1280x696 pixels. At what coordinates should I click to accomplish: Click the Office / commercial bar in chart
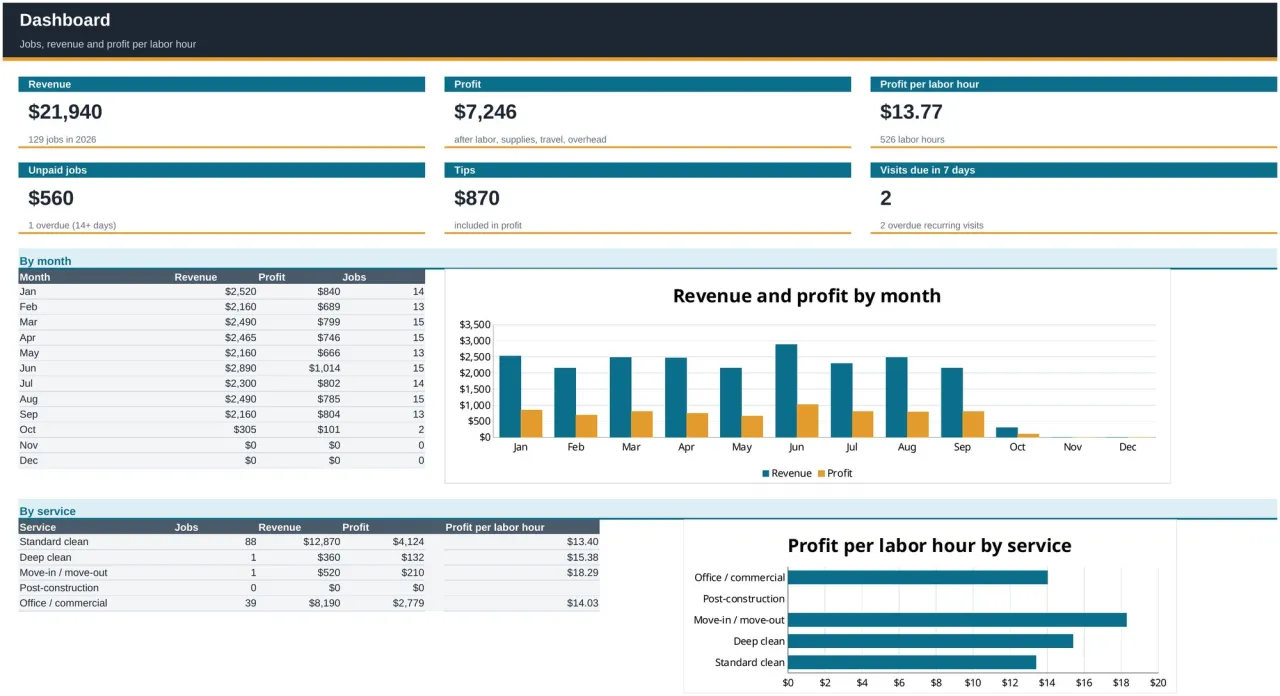coord(918,577)
